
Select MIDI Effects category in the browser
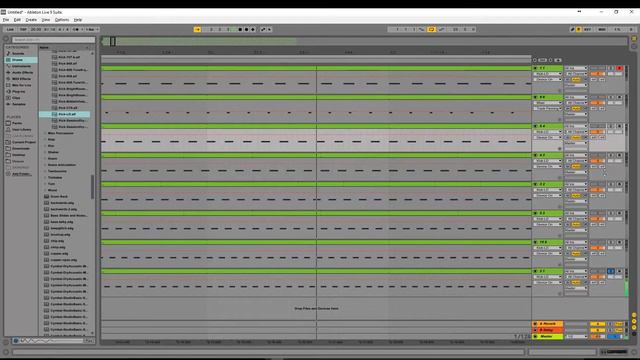tap(21, 79)
